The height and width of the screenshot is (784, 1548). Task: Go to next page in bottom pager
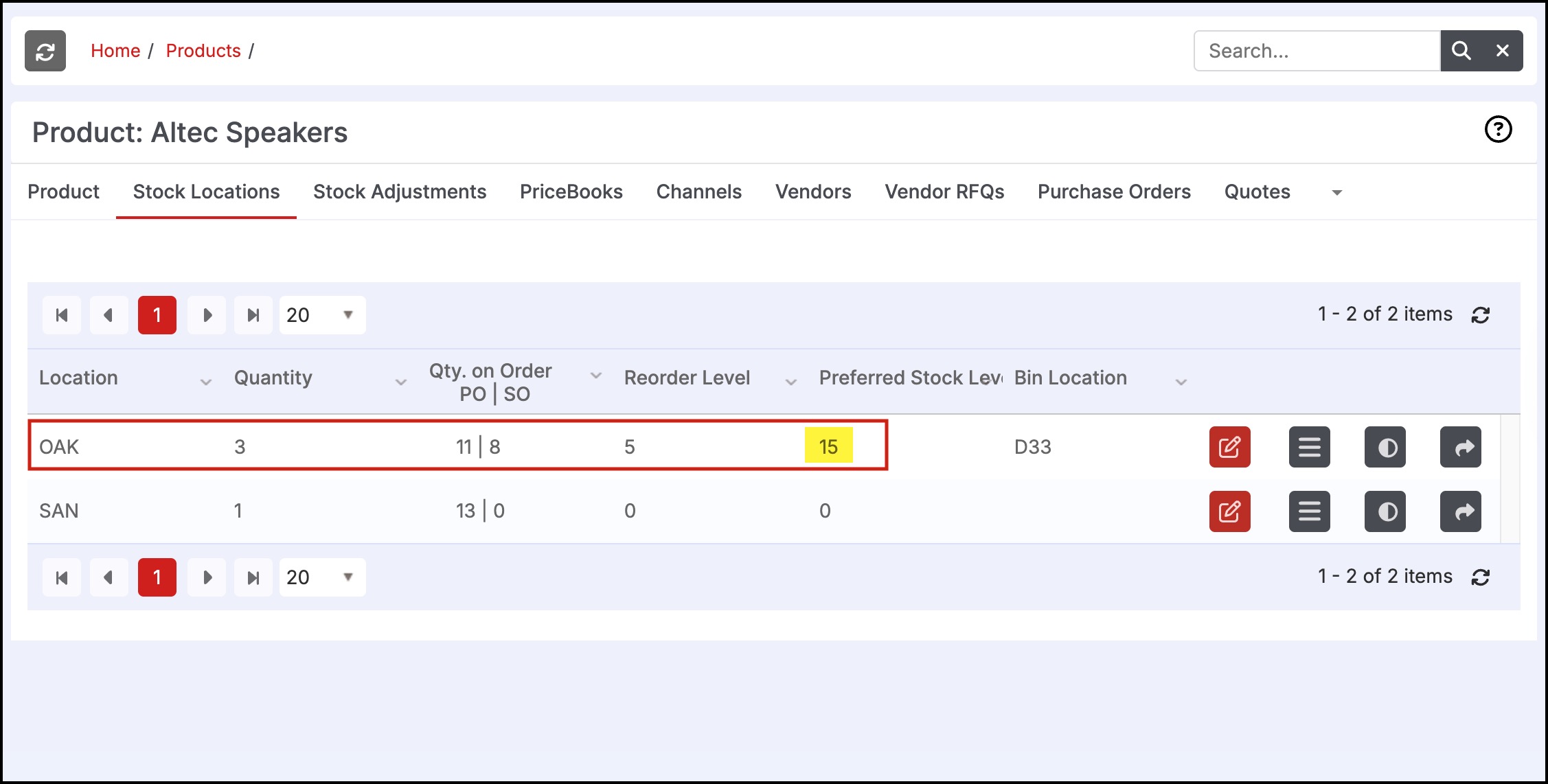click(207, 577)
